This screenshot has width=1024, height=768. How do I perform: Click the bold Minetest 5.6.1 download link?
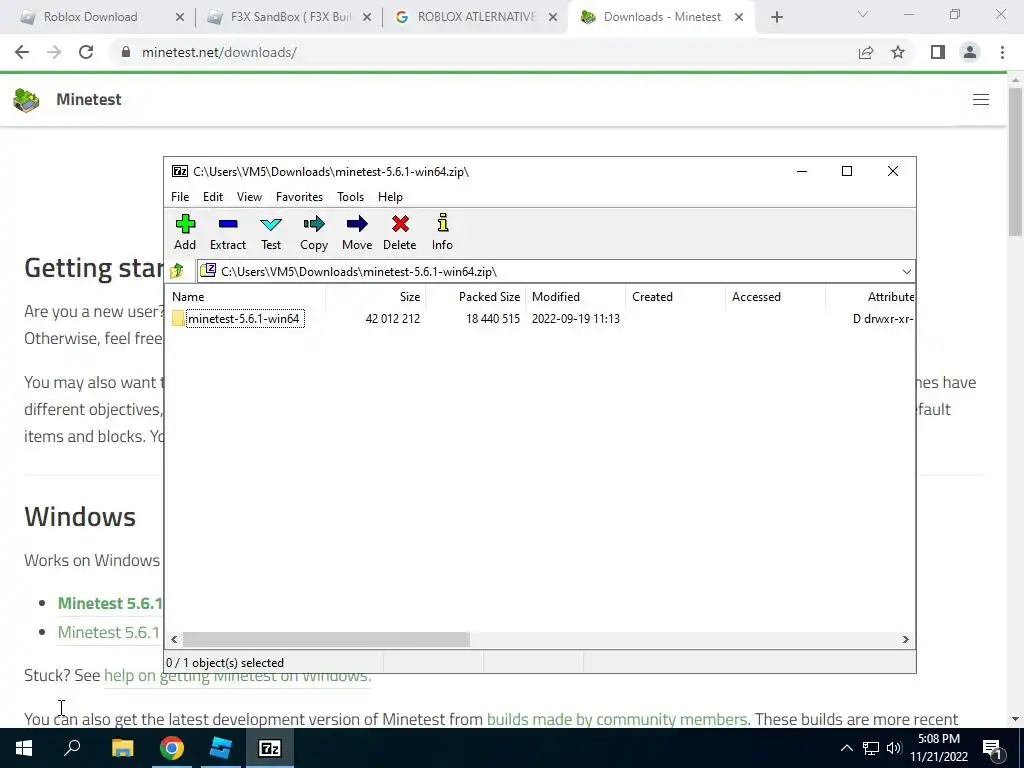[x=110, y=603]
